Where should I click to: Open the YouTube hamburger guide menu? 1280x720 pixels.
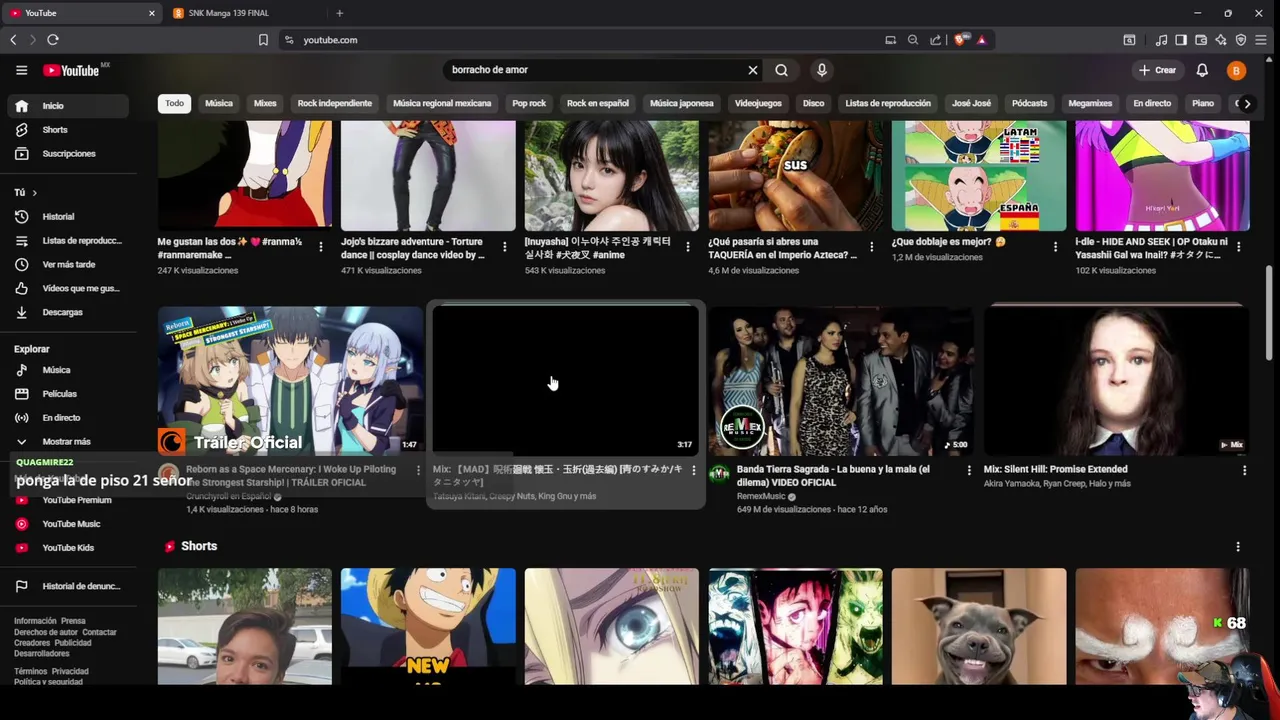(21, 70)
